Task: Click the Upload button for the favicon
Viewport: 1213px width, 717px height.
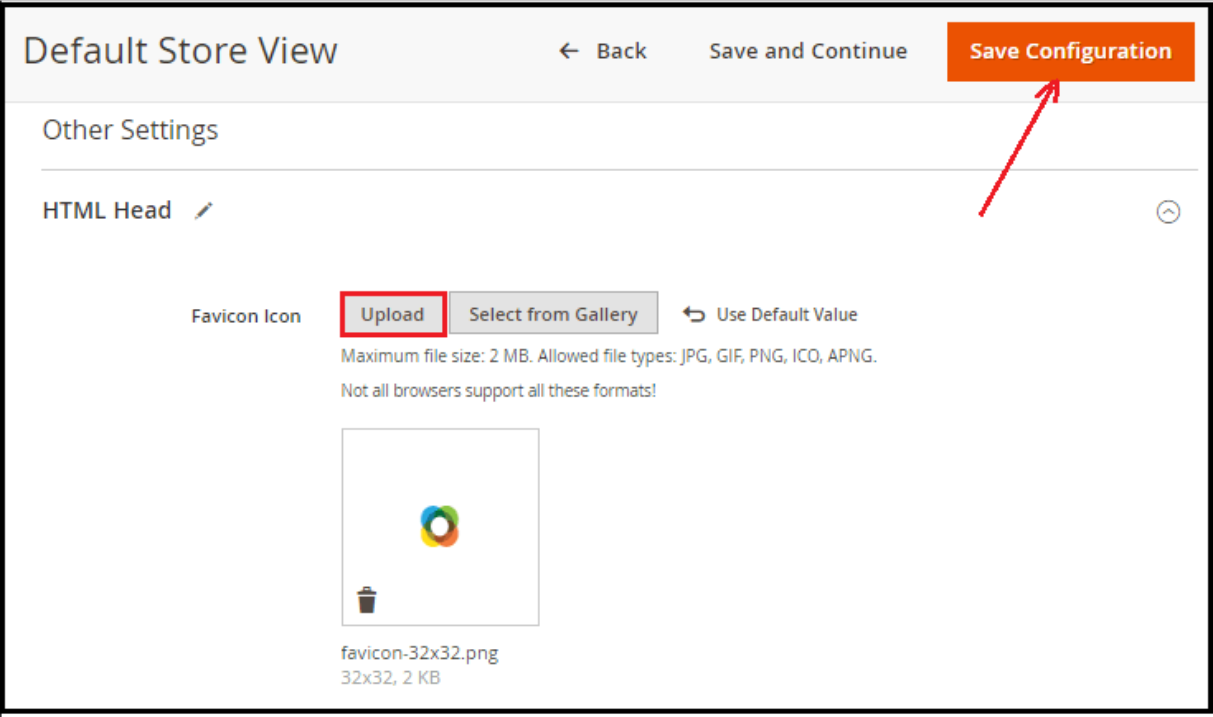Action: [x=392, y=314]
